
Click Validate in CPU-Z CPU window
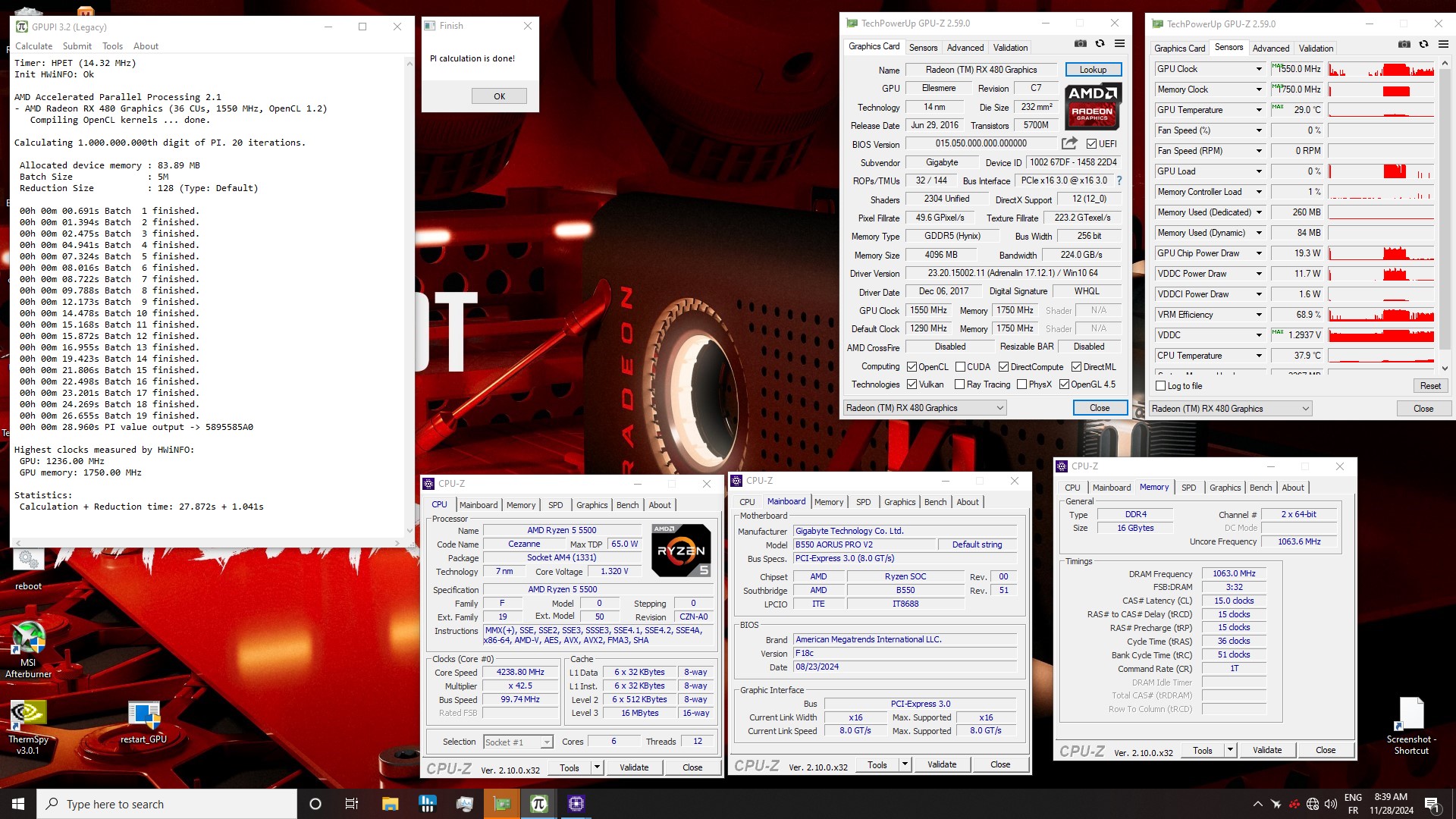click(634, 767)
